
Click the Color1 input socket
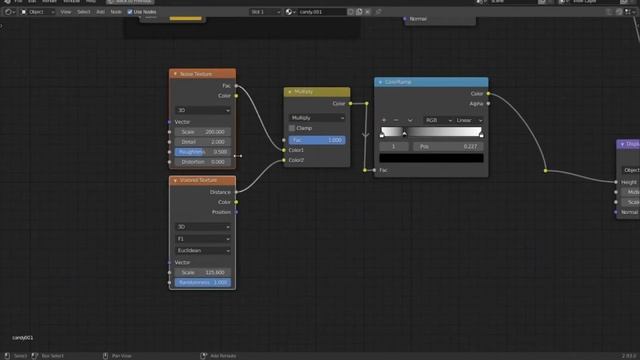pyautogui.click(x=284, y=150)
